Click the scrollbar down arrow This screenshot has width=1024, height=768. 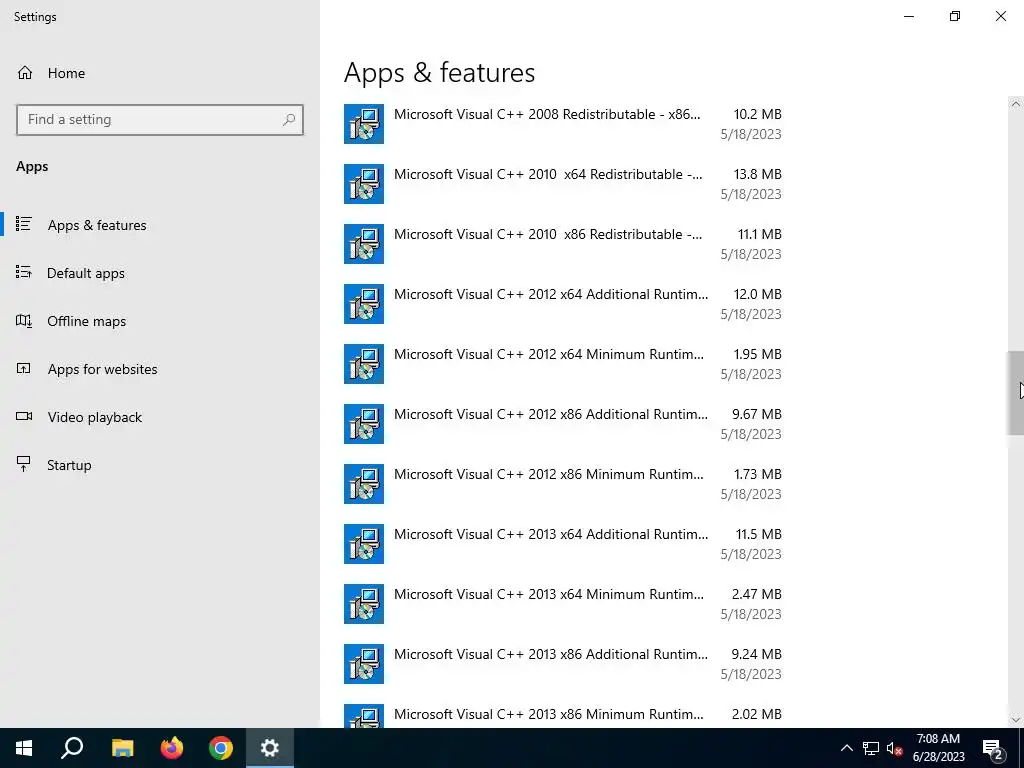[x=1015, y=720]
